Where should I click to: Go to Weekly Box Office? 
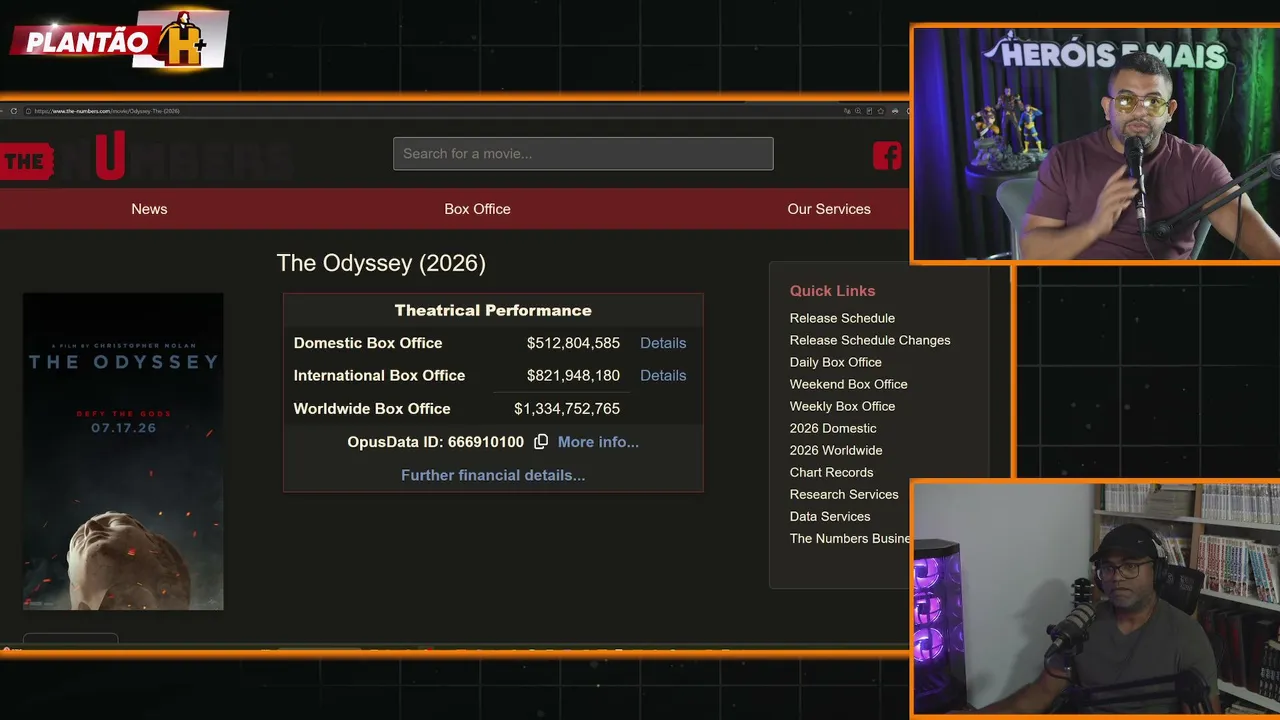click(x=843, y=406)
